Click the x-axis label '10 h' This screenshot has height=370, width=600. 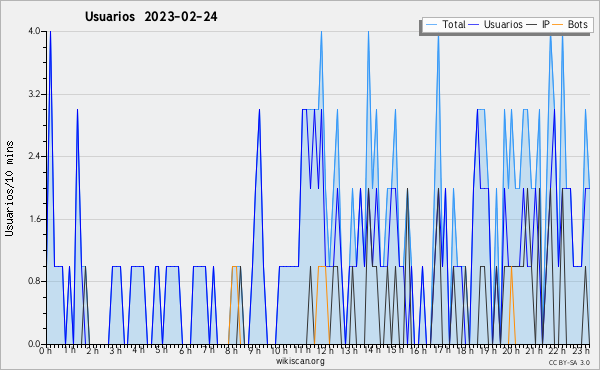[279, 351]
